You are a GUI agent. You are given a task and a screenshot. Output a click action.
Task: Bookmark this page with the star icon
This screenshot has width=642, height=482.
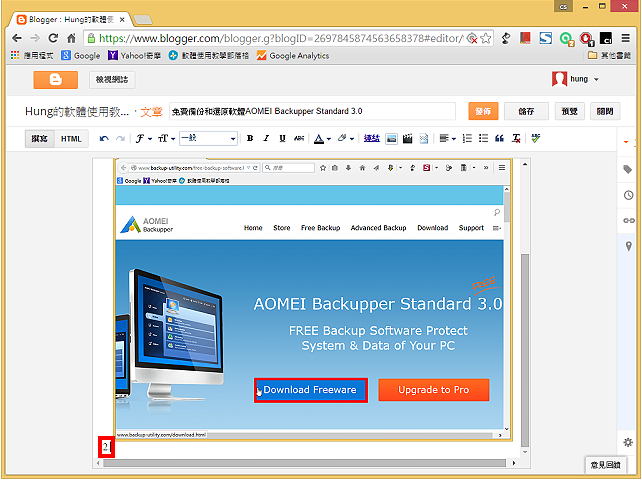click(486, 38)
